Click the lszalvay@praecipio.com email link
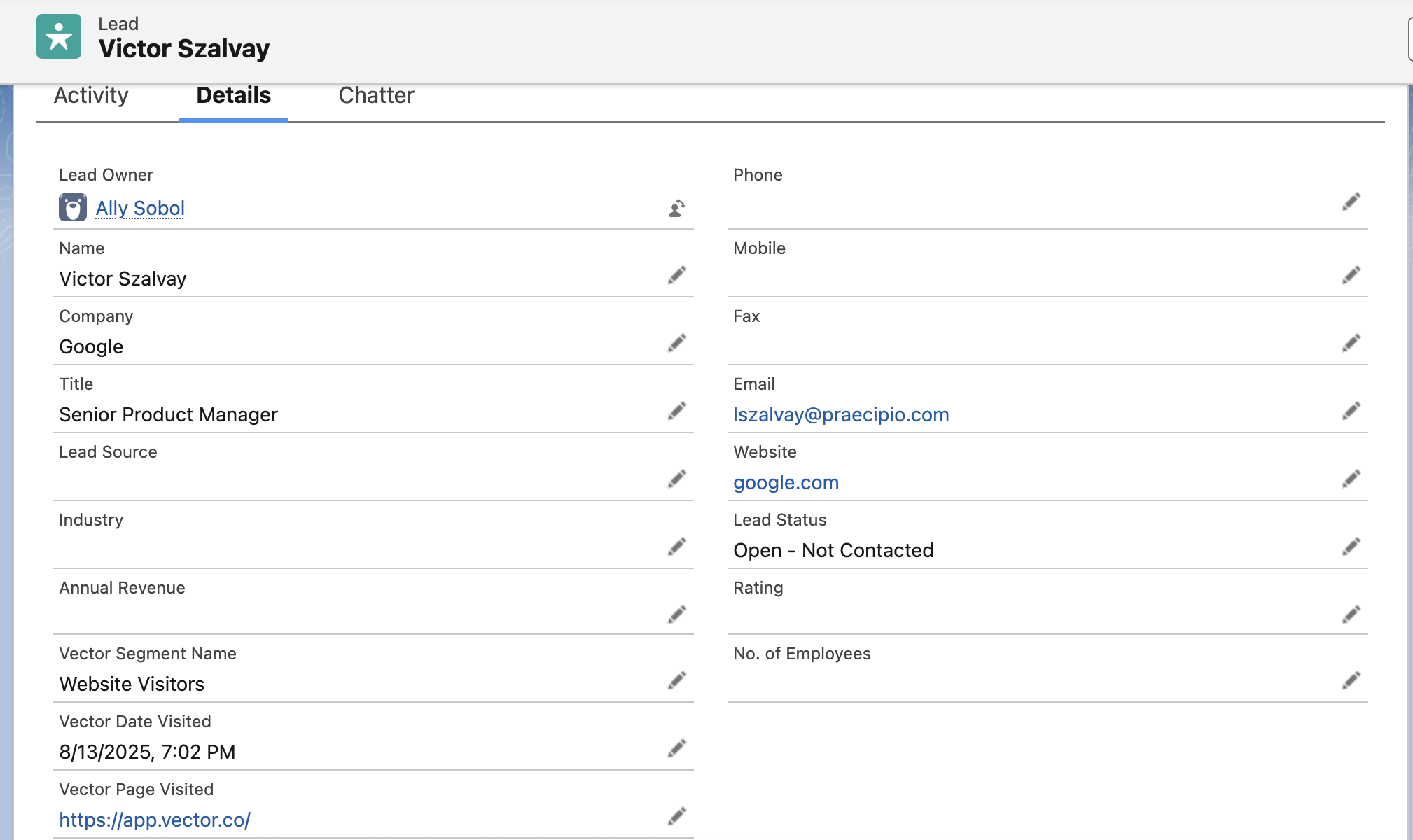This screenshot has height=840, width=1413. coord(840,414)
